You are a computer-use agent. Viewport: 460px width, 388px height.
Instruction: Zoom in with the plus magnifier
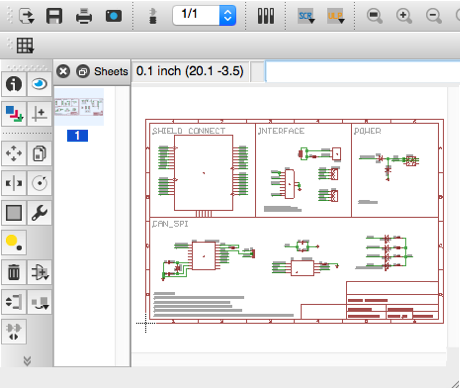pyautogui.click(x=404, y=16)
